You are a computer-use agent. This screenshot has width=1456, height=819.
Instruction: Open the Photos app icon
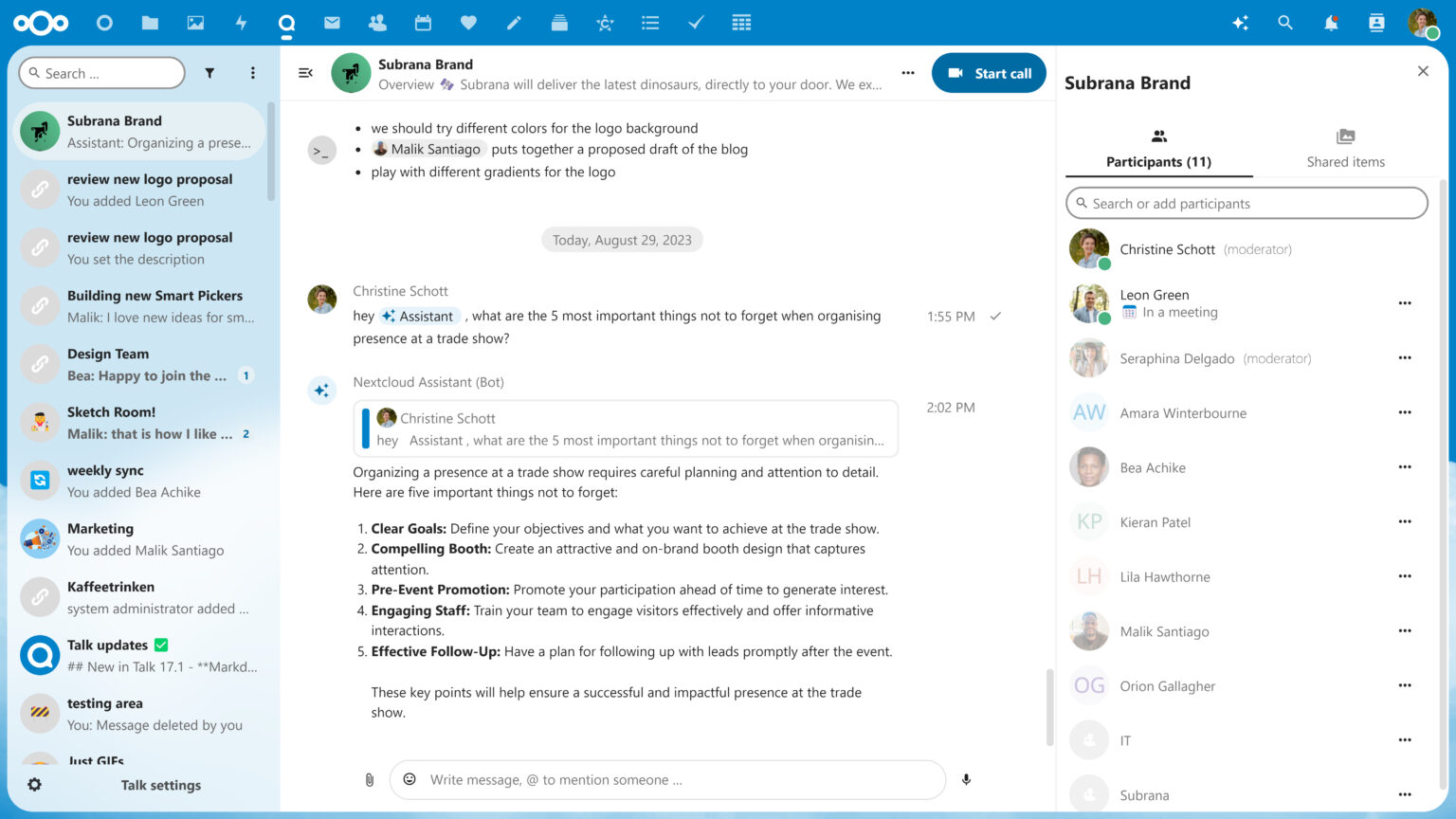click(194, 23)
